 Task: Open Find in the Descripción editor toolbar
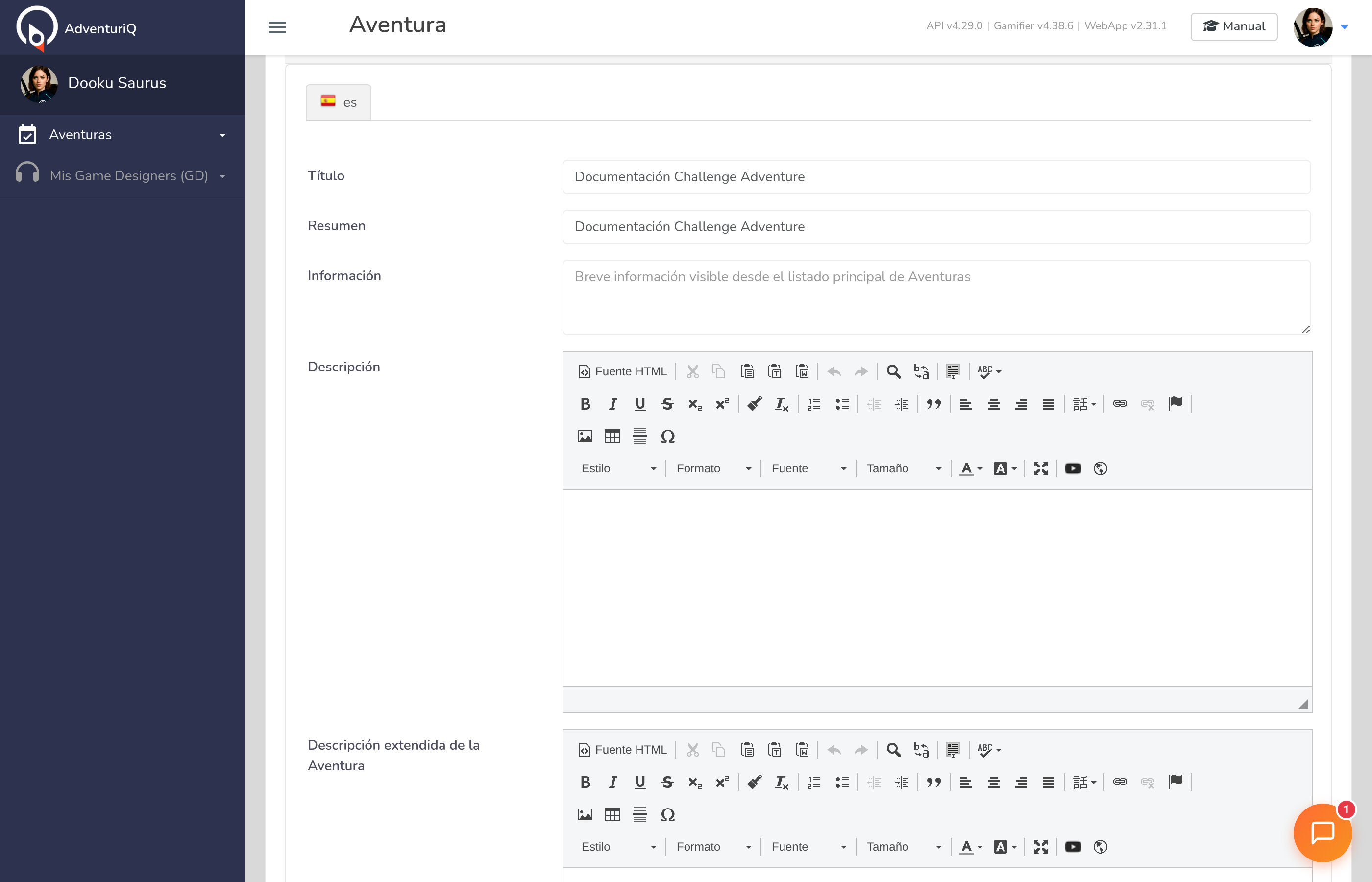(893, 372)
